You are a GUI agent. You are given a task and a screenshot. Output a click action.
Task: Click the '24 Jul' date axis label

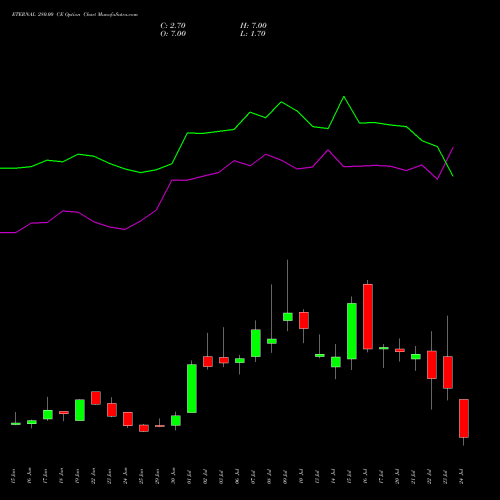pos(461,476)
